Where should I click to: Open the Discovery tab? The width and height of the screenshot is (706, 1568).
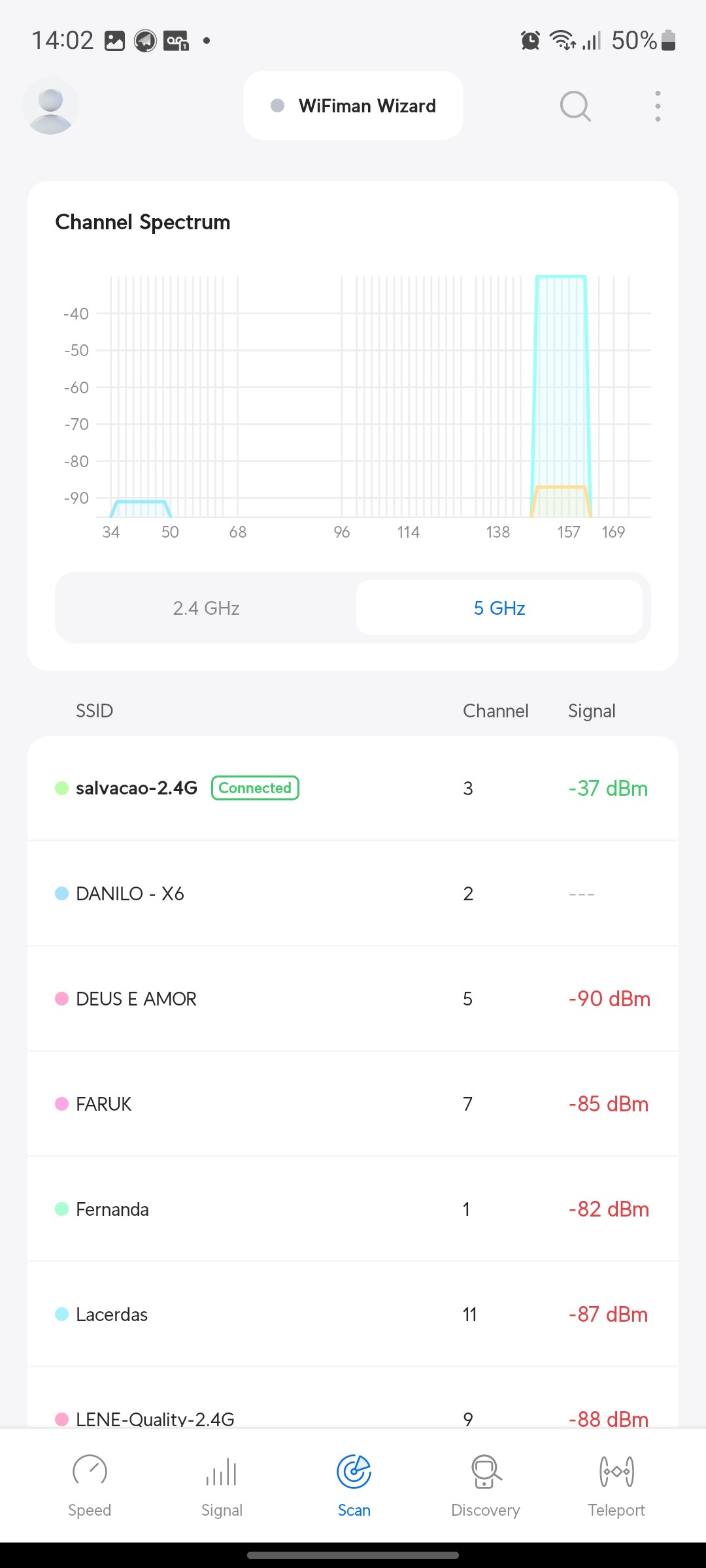[x=485, y=1484]
